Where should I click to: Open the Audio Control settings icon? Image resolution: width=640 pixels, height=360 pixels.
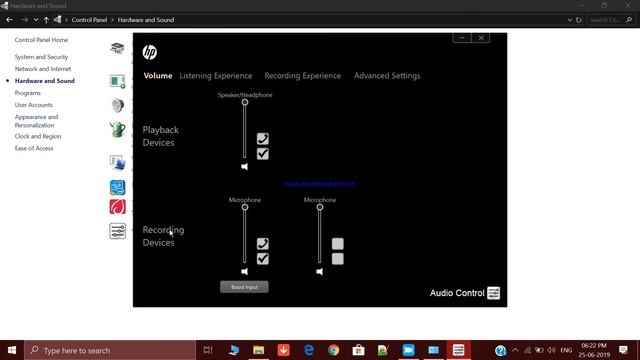(x=493, y=293)
